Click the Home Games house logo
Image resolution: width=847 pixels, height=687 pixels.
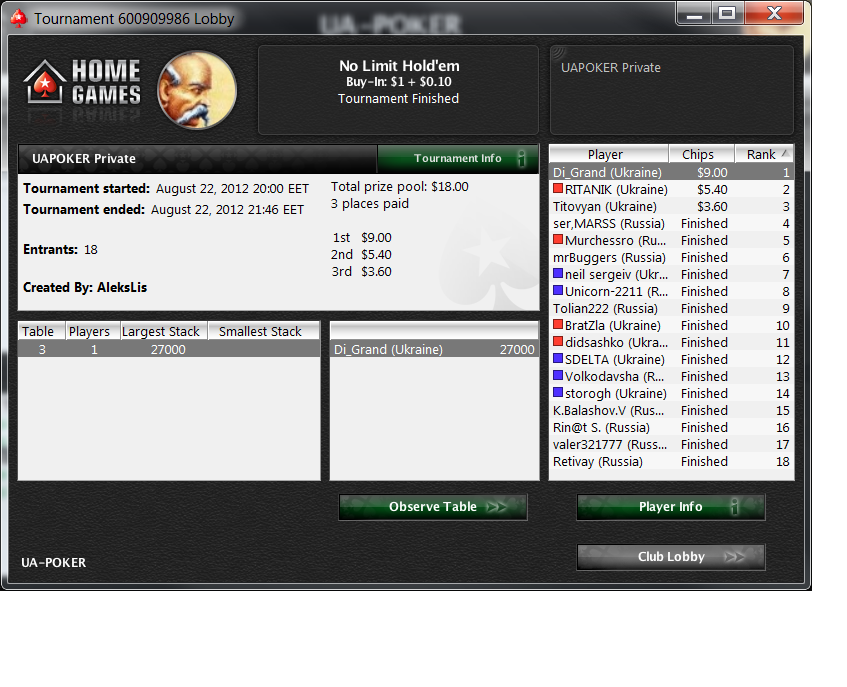pyautogui.click(x=44, y=81)
